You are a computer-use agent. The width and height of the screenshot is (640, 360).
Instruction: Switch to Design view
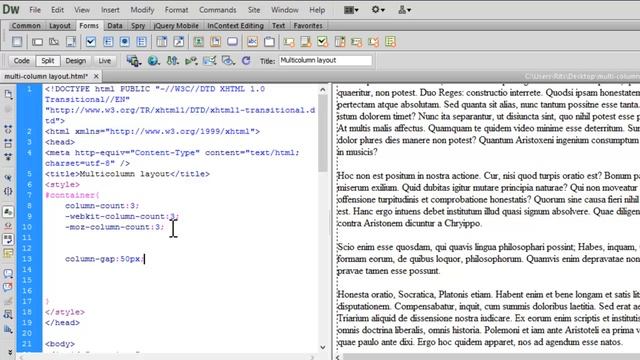[x=76, y=61]
